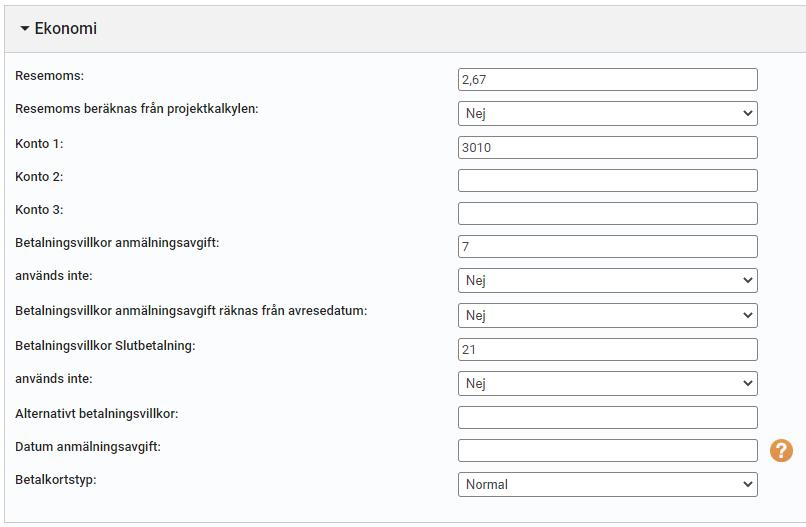Click Betalningsvillkor anmälningsavgift field showing 7
806x527 pixels.
pos(608,246)
